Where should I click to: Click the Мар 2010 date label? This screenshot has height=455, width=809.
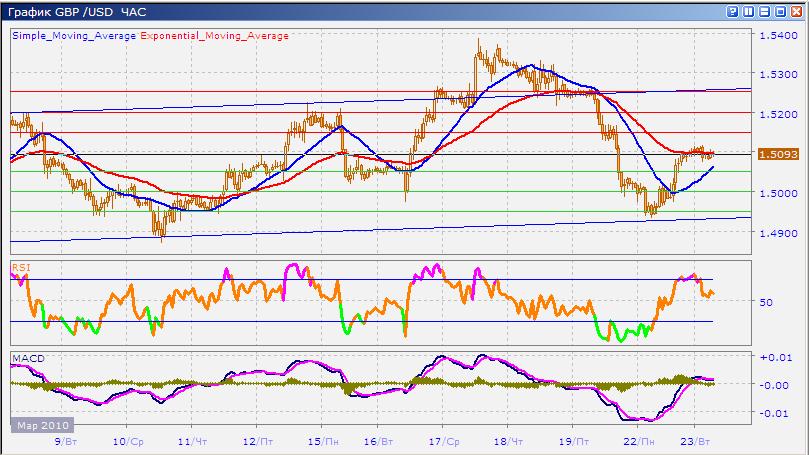(39, 425)
